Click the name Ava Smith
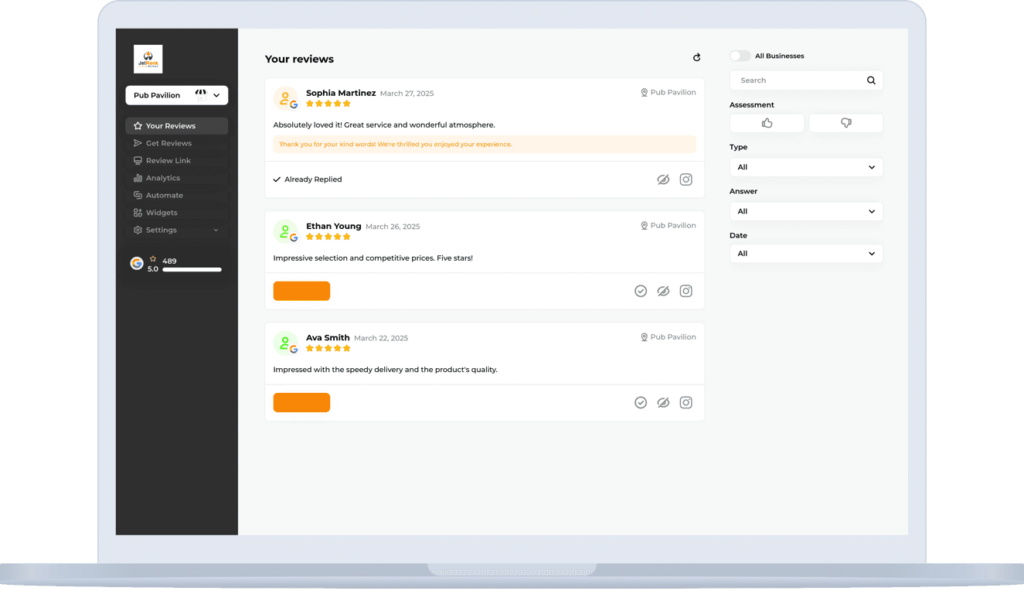The image size is (1024, 594). coord(328,338)
